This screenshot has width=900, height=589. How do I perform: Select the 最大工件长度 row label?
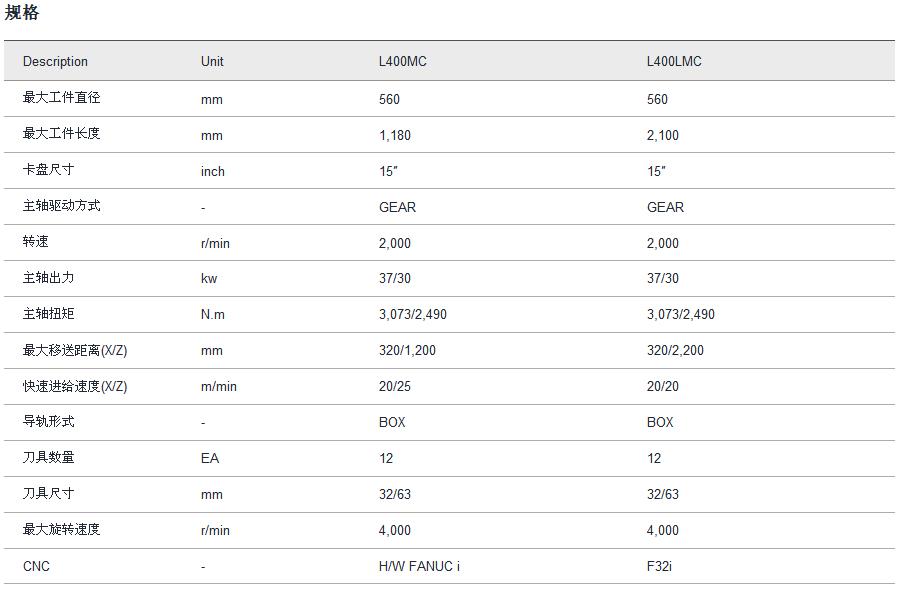tap(61, 134)
